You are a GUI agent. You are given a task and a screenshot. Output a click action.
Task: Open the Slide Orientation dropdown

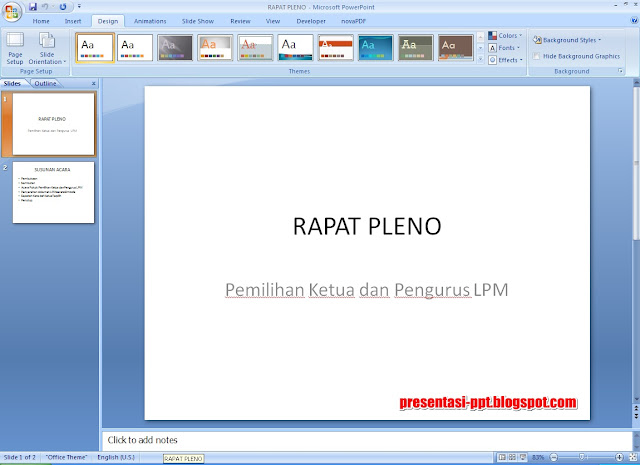pos(47,50)
